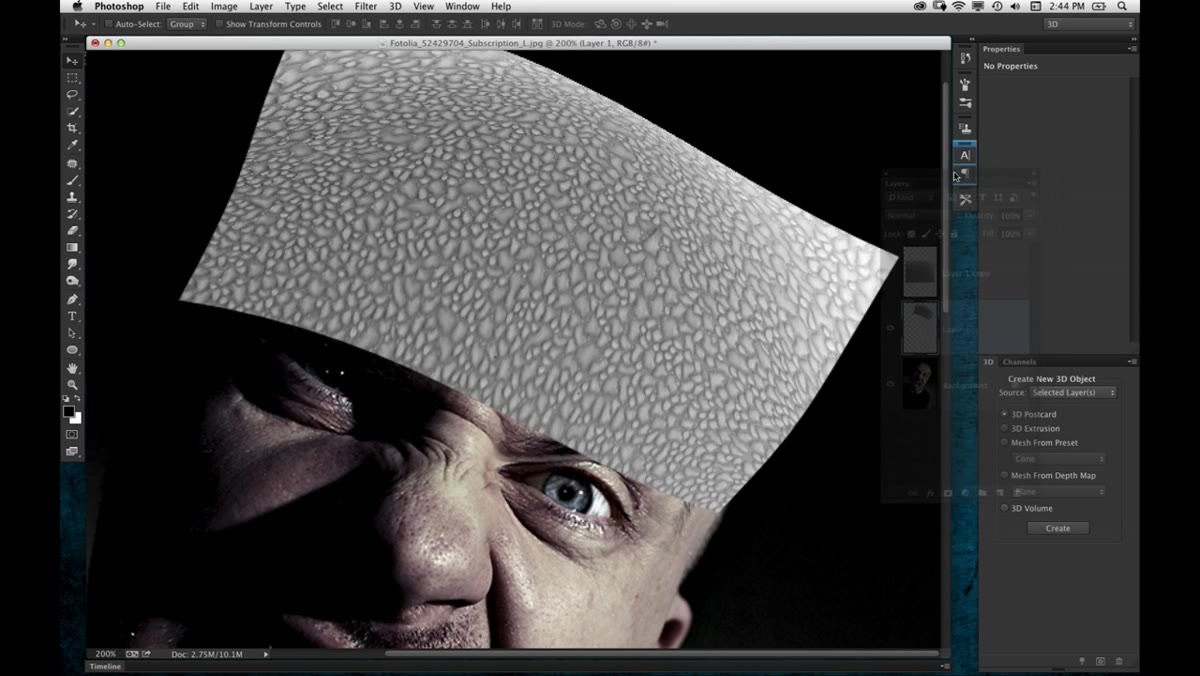
Task: Select the Eyedropper tool
Action: 72,146
